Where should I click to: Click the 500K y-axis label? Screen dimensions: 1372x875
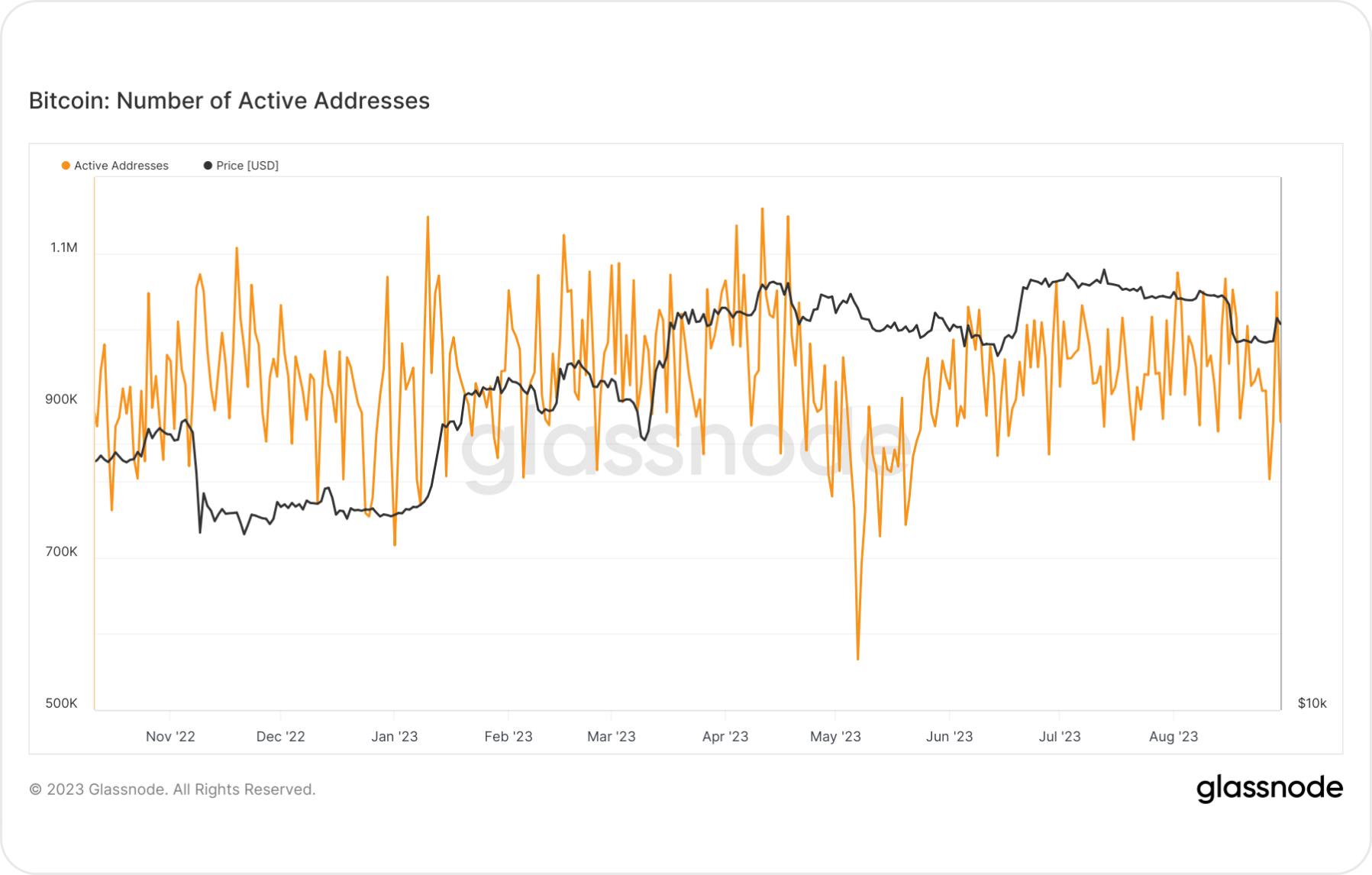pos(61,703)
